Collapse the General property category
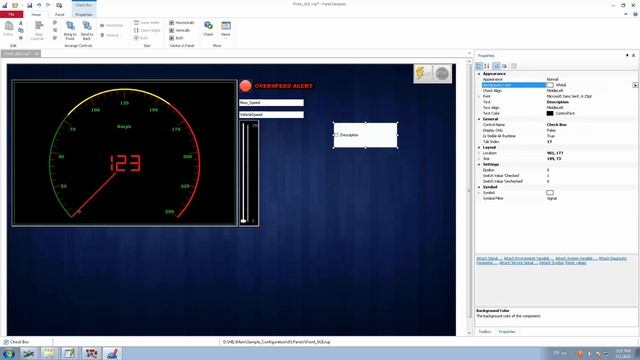640x360 pixels. click(x=479, y=119)
